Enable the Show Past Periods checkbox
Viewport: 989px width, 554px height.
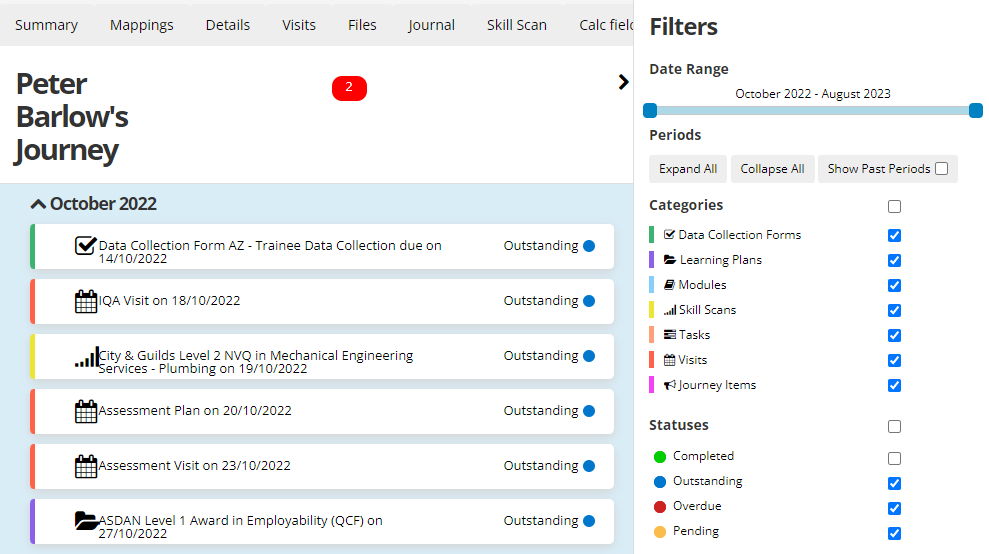point(941,169)
